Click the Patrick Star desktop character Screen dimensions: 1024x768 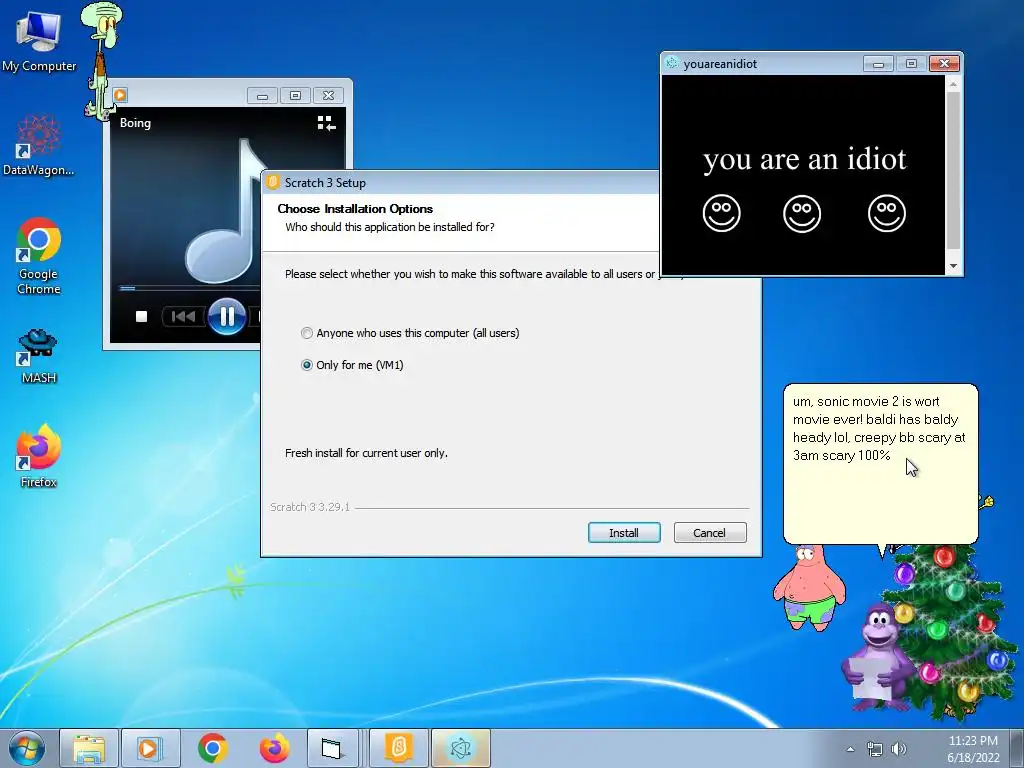pos(809,588)
